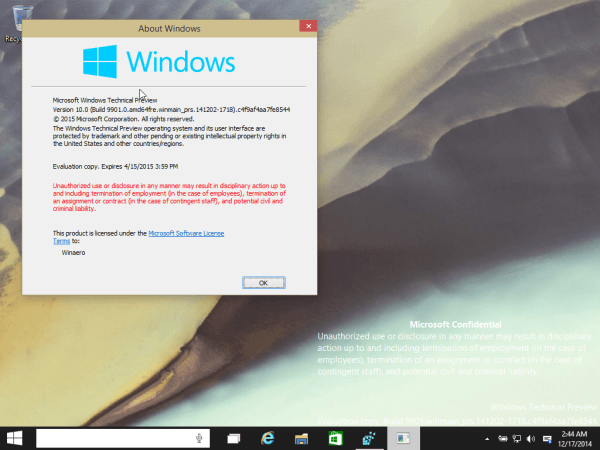Click the 'Evaluation copy. Expires 4/15/2015' line
This screenshot has height=450, width=600.
click(x=115, y=166)
